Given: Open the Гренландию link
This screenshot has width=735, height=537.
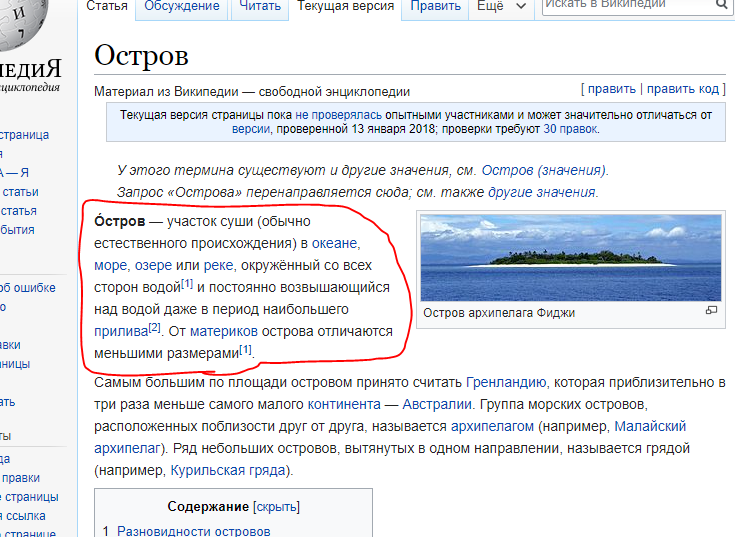Looking at the screenshot, I should pos(506,383).
